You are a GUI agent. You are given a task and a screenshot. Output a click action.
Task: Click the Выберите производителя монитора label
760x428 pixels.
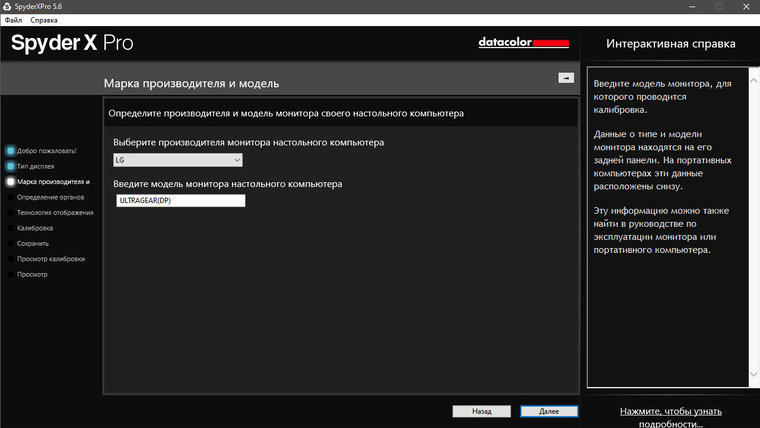[249, 143]
